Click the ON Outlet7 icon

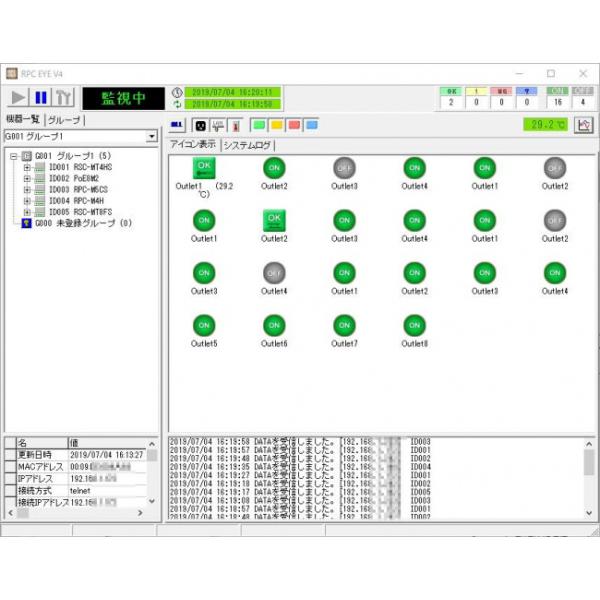coord(344,325)
